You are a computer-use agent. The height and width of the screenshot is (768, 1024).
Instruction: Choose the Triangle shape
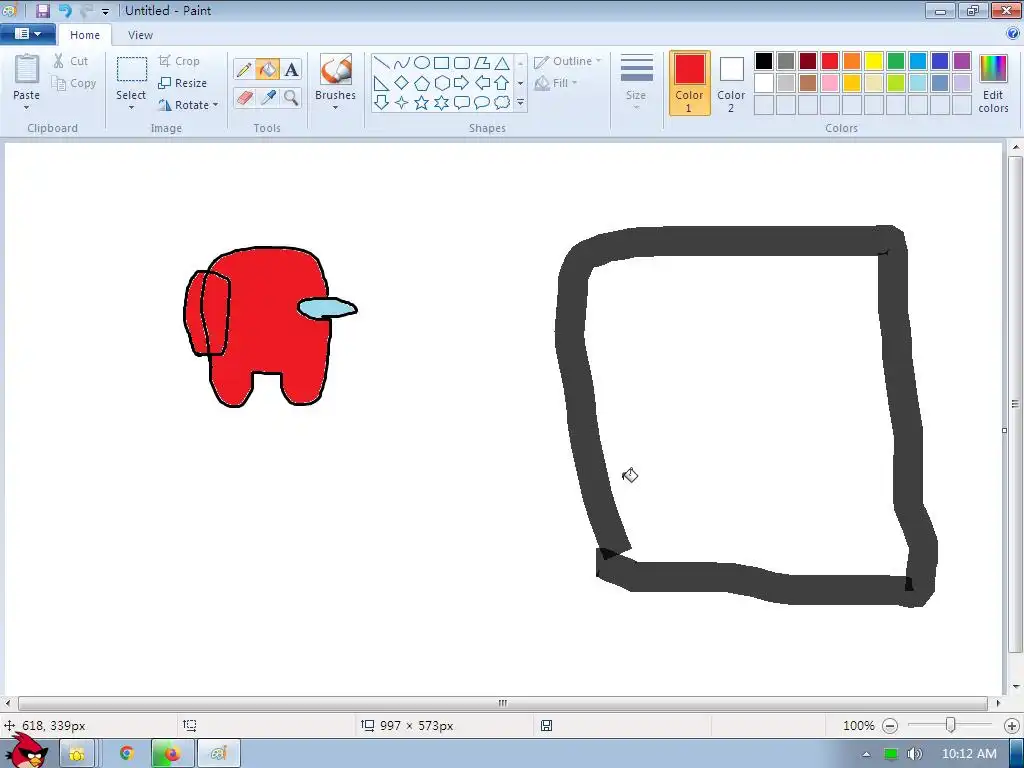[x=502, y=63]
